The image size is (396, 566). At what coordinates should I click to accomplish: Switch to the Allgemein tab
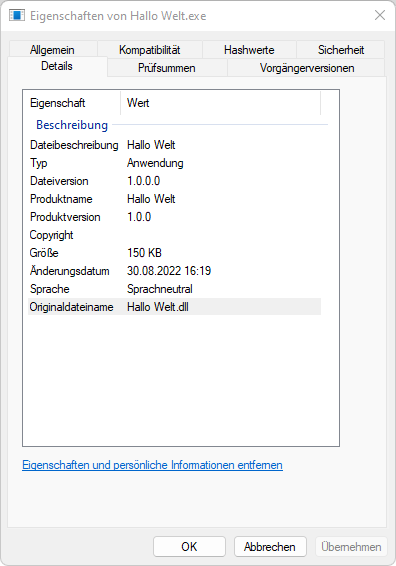(53, 49)
